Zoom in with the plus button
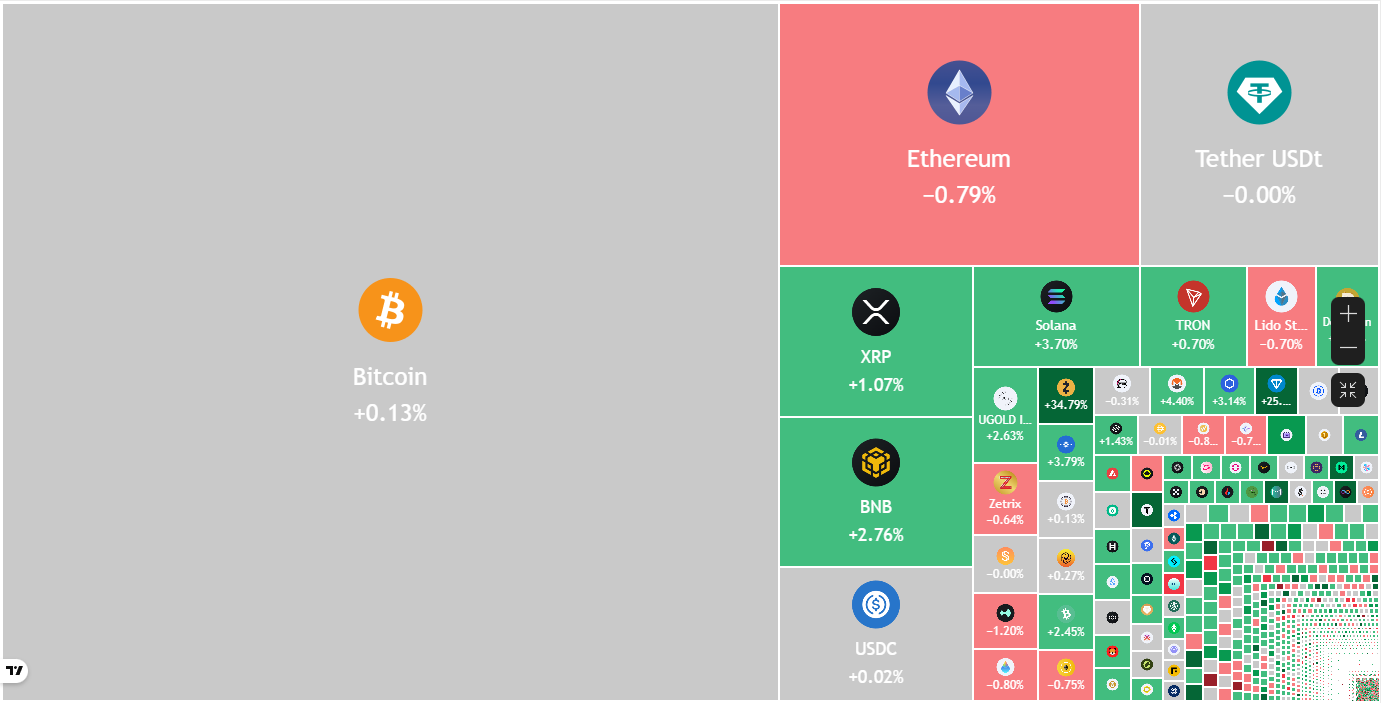The height and width of the screenshot is (703, 1381). click(x=1348, y=314)
